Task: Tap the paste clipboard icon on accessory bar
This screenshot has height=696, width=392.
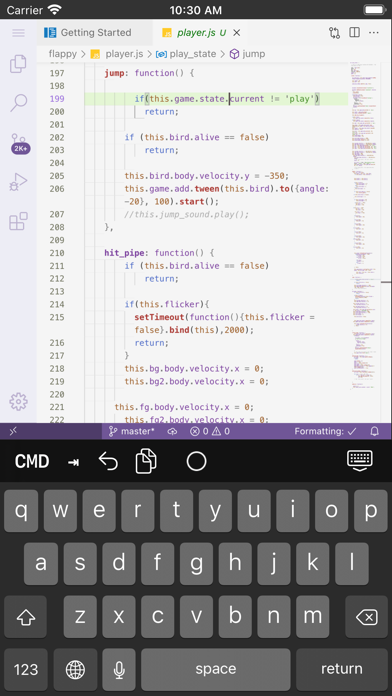Action: [146, 461]
